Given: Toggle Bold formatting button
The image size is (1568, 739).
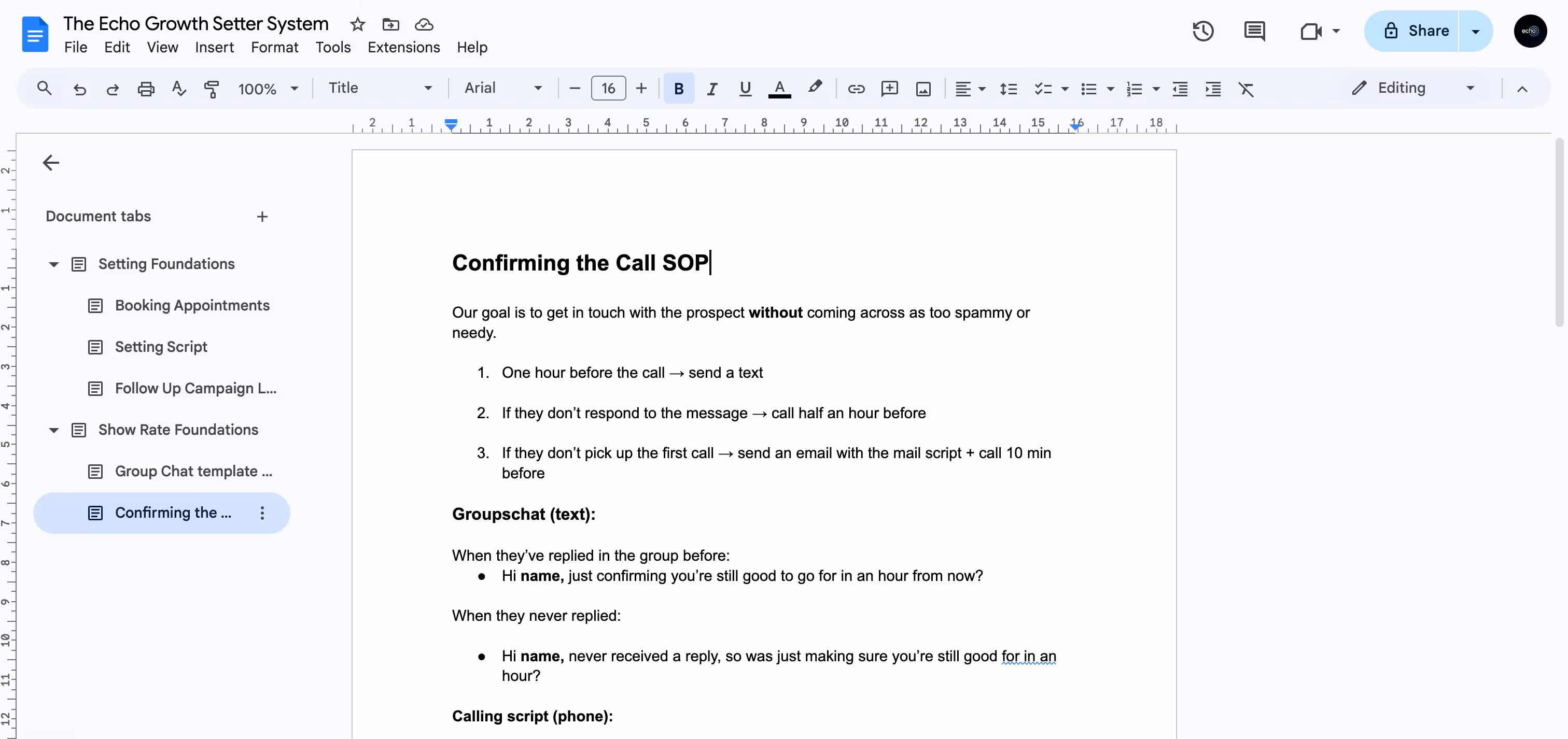Looking at the screenshot, I should [678, 89].
